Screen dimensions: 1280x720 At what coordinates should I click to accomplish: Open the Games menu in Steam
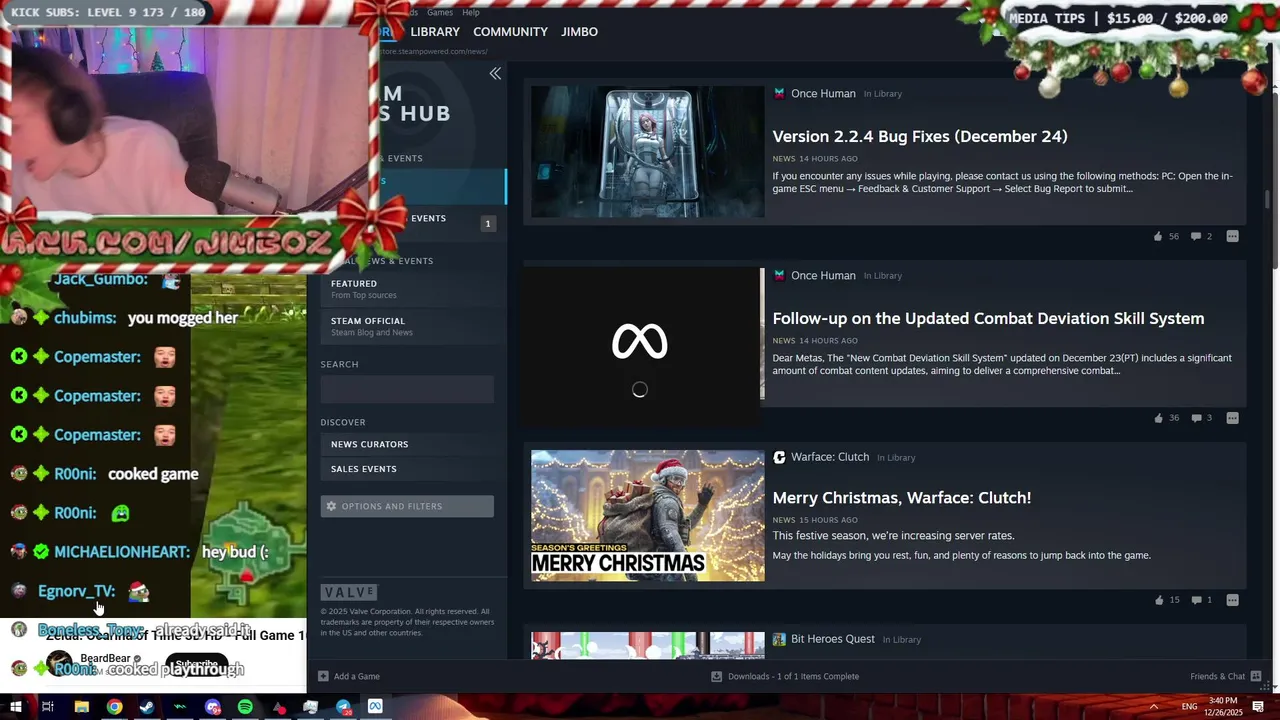[x=440, y=12]
